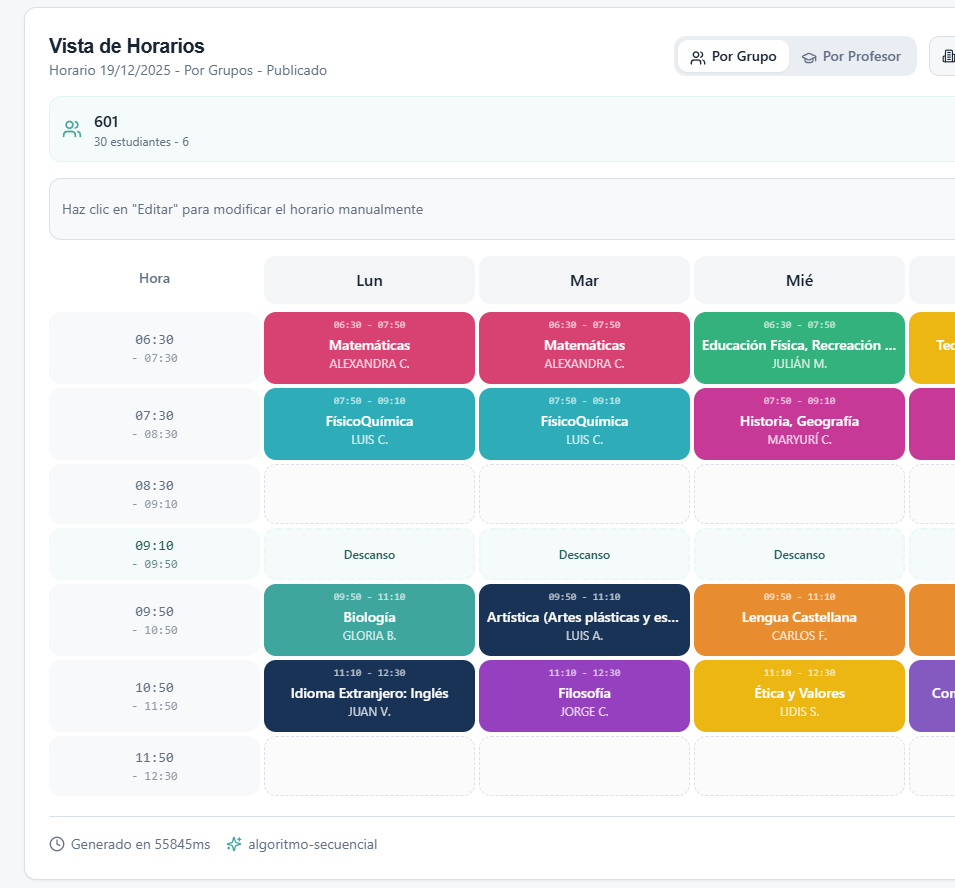Select the people icon on Por Grupo button
Viewport: 955px width, 888px height.
pos(696,56)
